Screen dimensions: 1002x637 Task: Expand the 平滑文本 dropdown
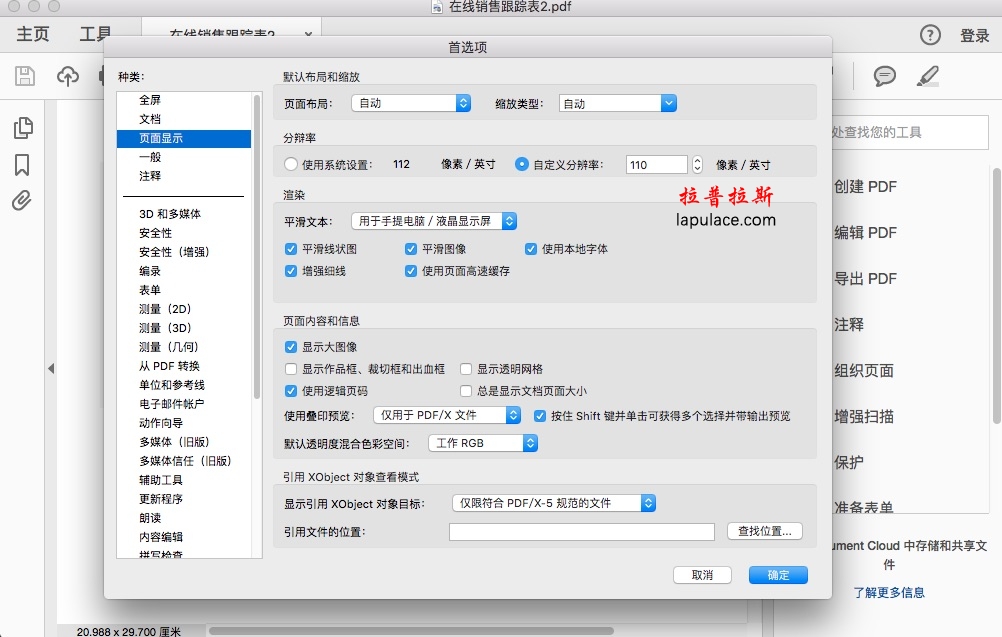434,221
